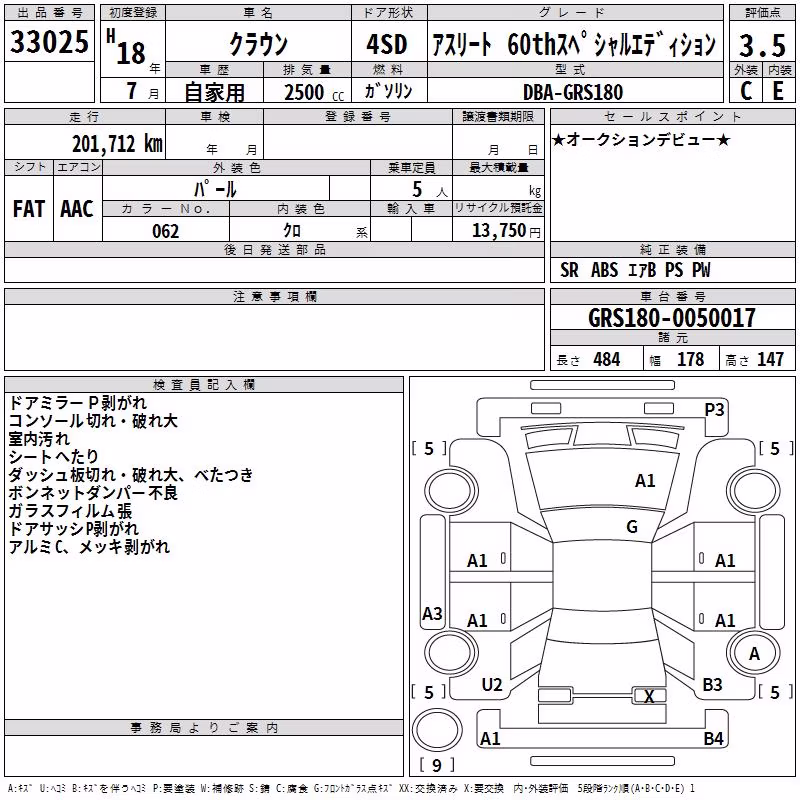Click the note 室内汚れ
The width and height of the screenshot is (800, 800).
point(39,439)
